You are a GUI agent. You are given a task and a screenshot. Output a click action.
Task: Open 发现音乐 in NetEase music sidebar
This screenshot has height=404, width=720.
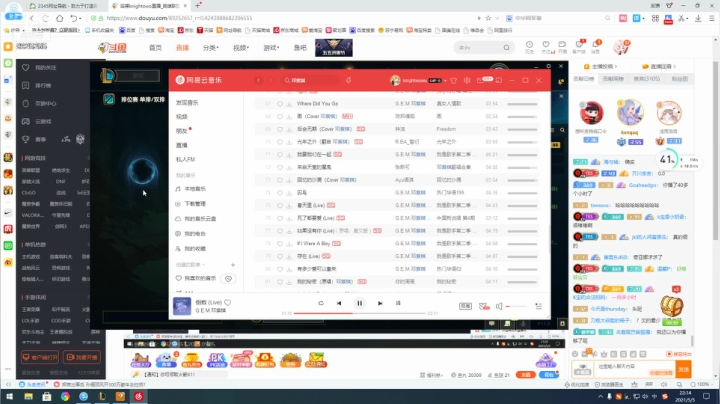[187, 103]
